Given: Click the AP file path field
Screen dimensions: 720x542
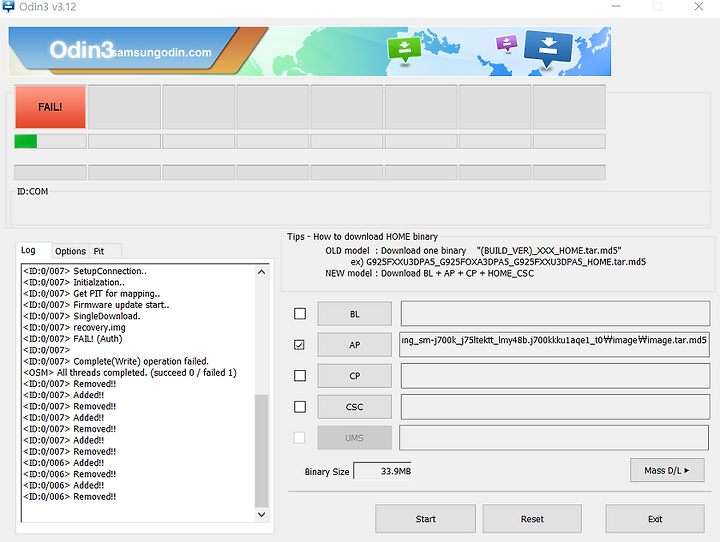Looking at the screenshot, I should [x=554, y=344].
